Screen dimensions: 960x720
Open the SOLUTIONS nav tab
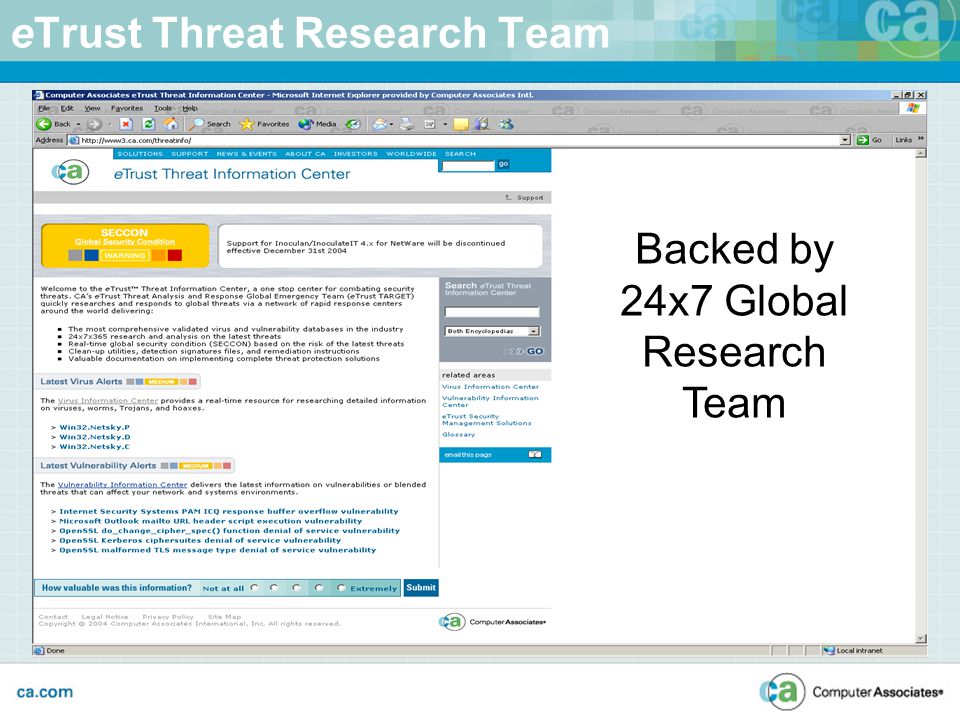tap(140, 154)
